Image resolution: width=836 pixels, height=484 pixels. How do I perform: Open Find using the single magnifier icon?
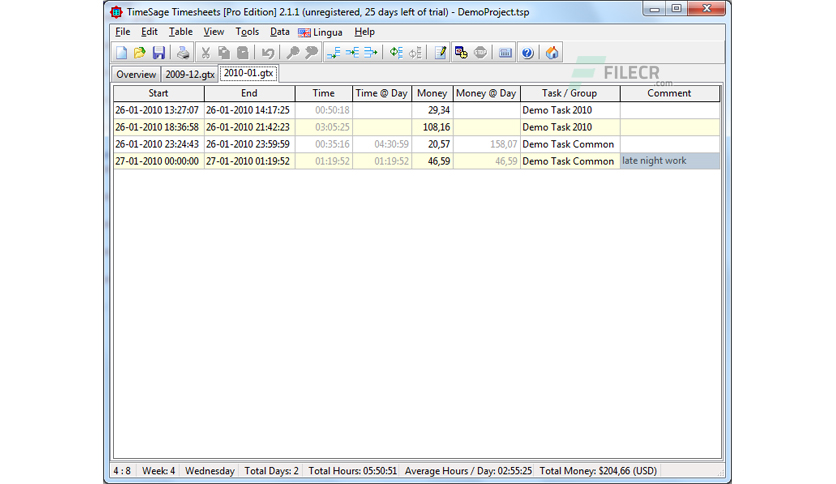[293, 52]
